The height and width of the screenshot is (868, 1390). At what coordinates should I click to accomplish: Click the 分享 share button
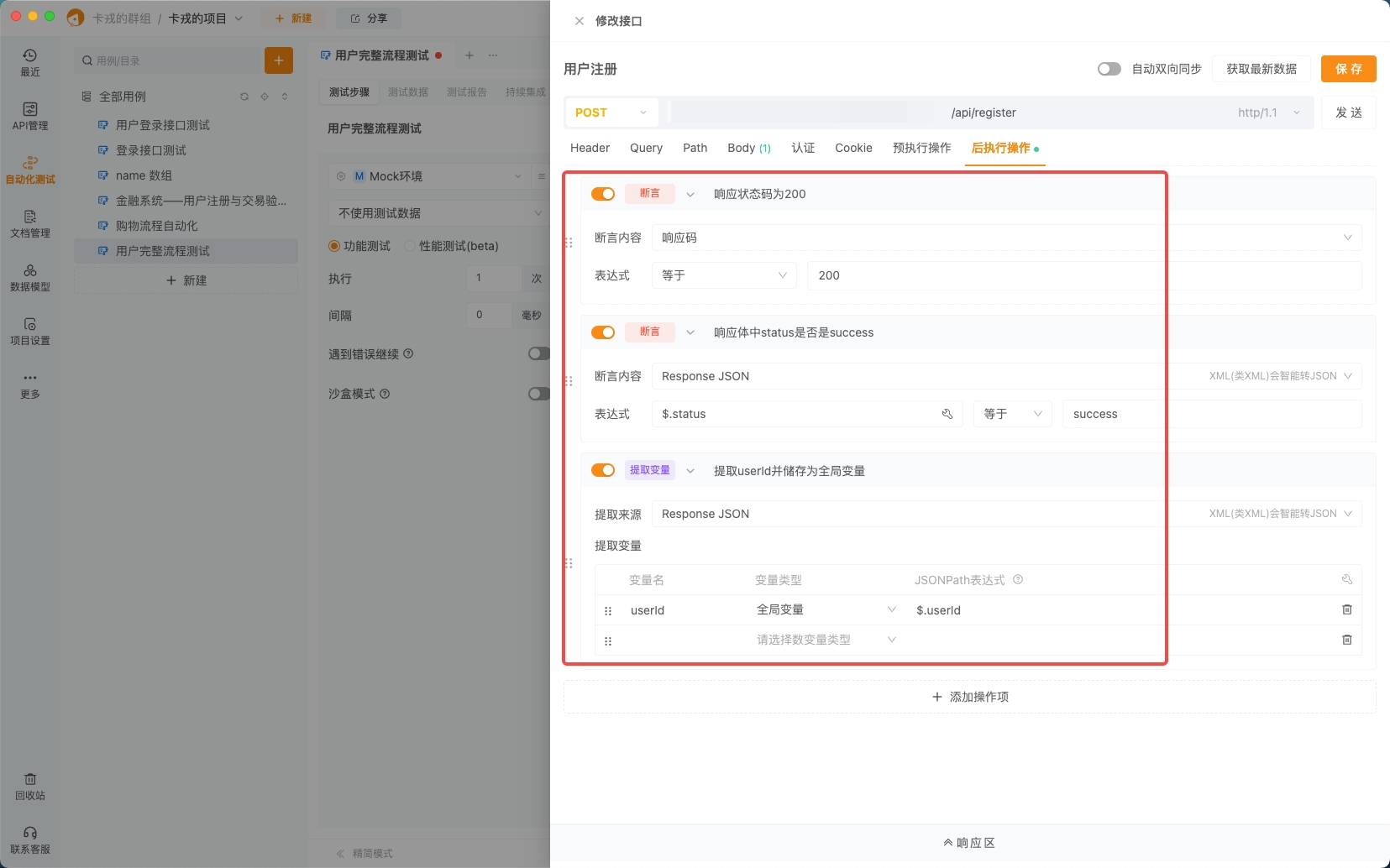pyautogui.click(x=368, y=18)
